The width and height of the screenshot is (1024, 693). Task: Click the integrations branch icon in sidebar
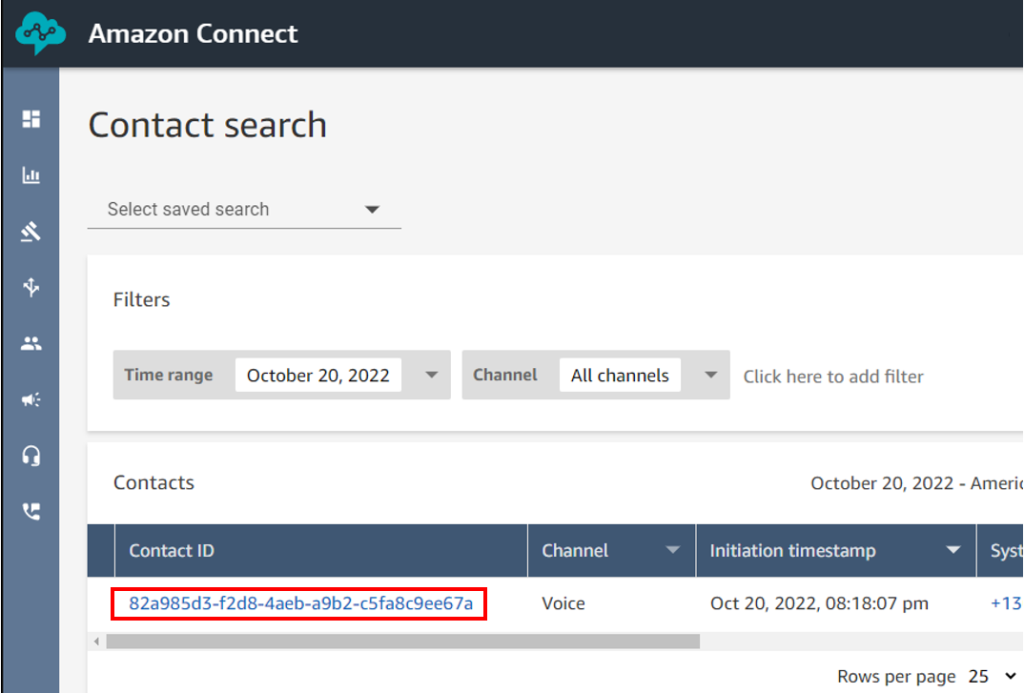coord(31,287)
